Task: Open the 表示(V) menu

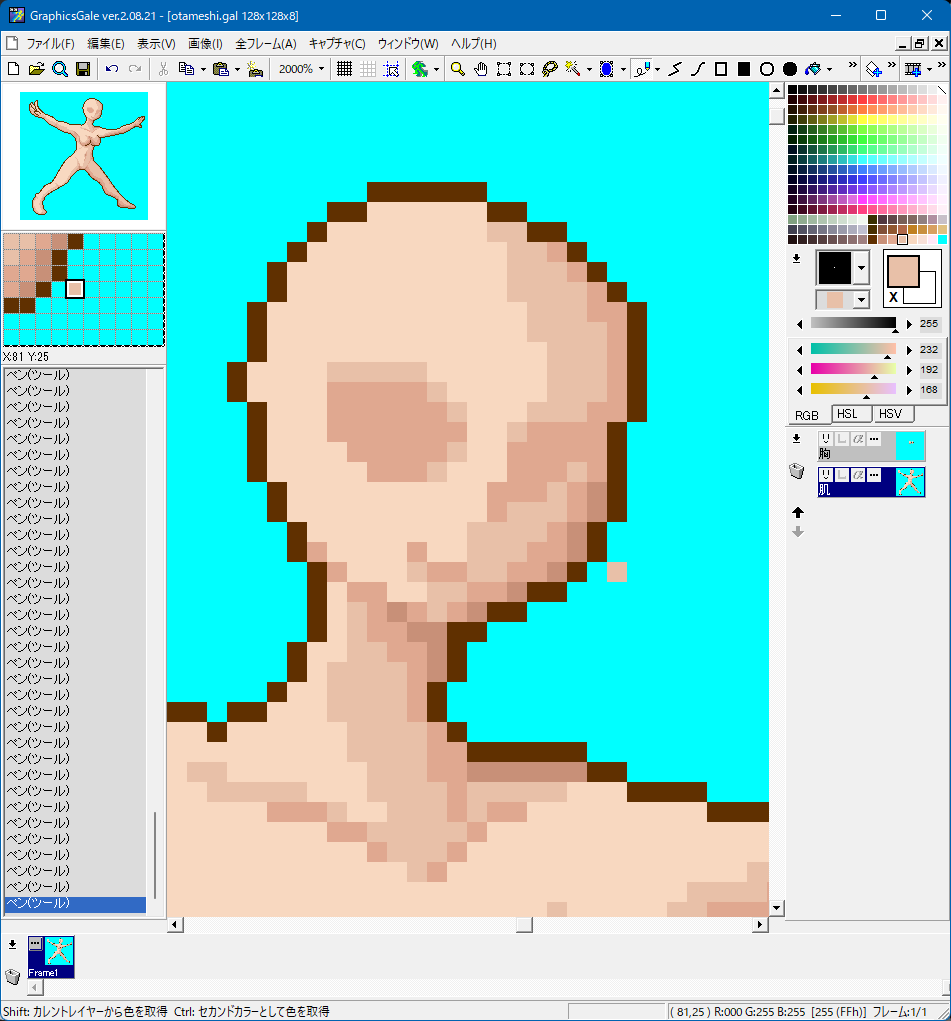Action: [x=156, y=44]
